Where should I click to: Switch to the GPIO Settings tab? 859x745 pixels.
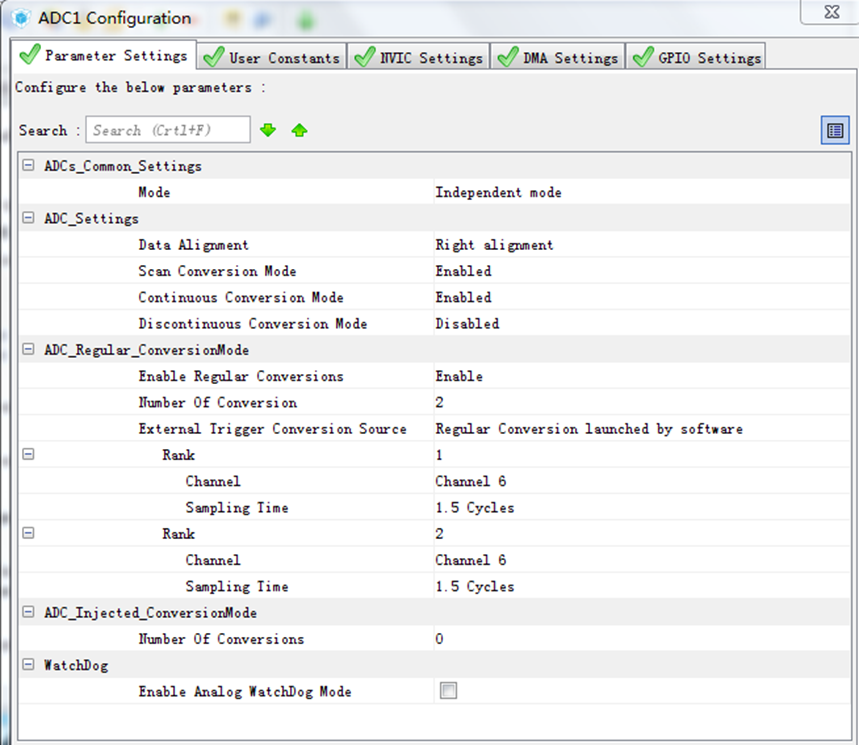coord(697,58)
